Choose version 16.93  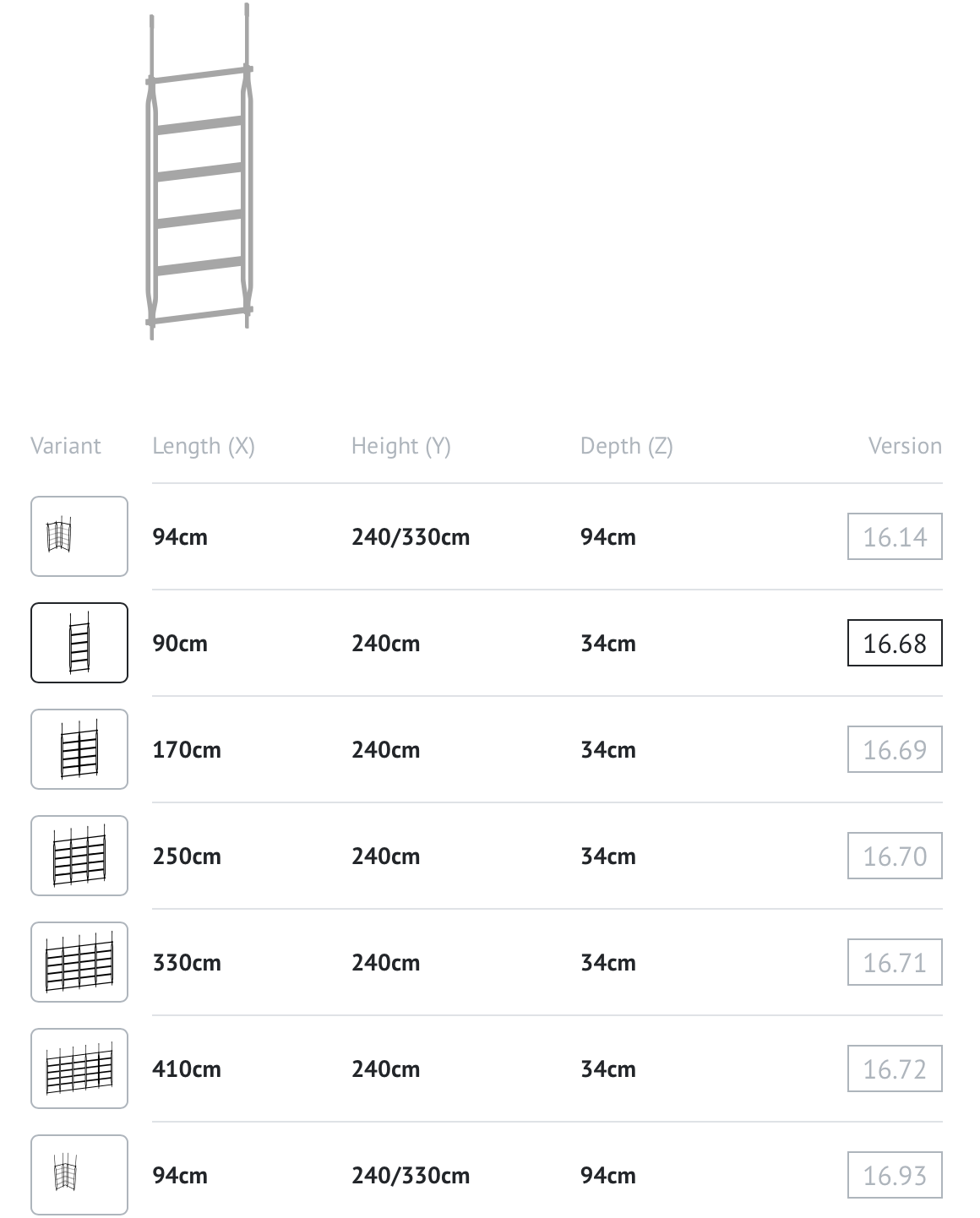895,1175
